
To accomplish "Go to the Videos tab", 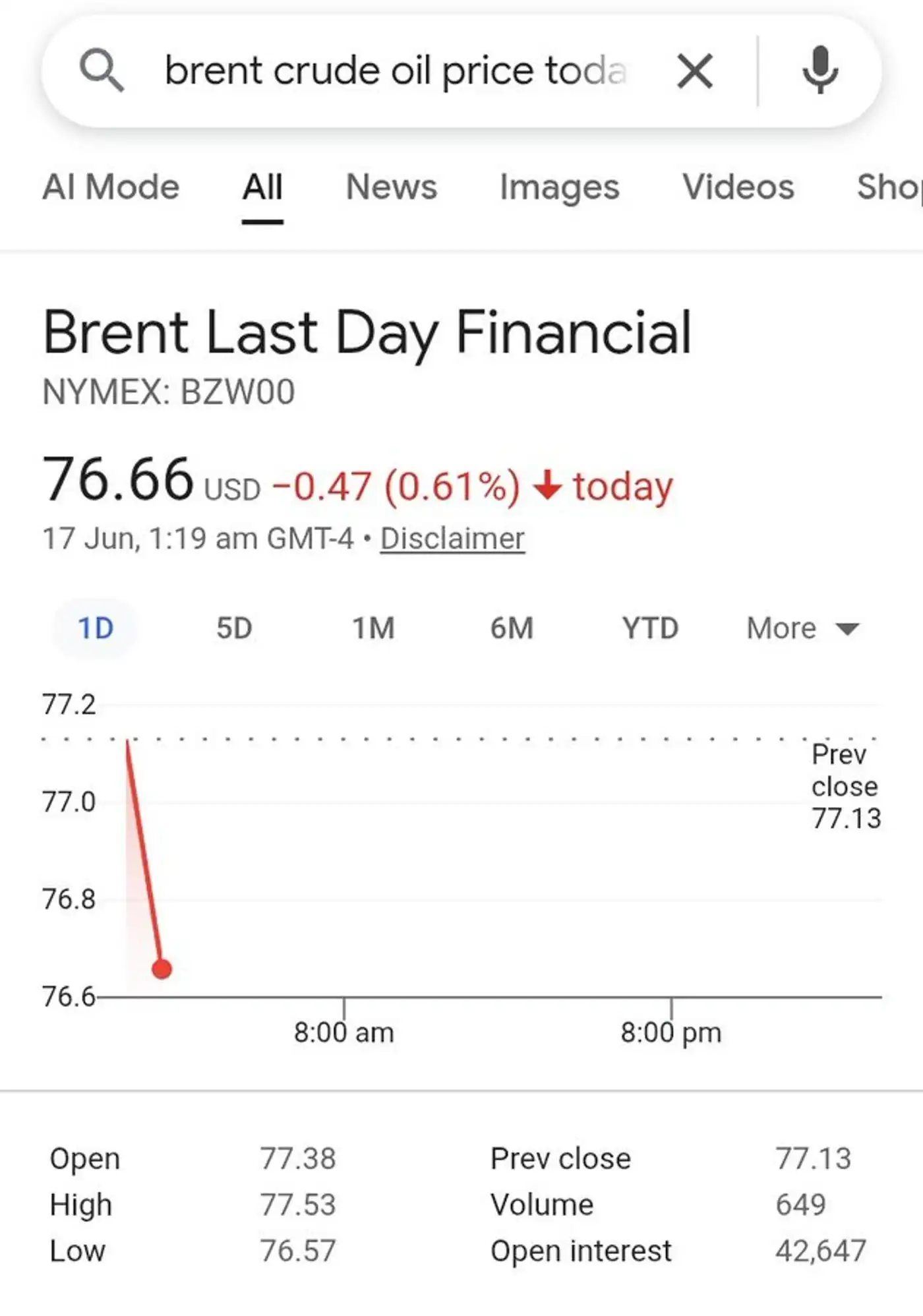I will click(x=738, y=187).
